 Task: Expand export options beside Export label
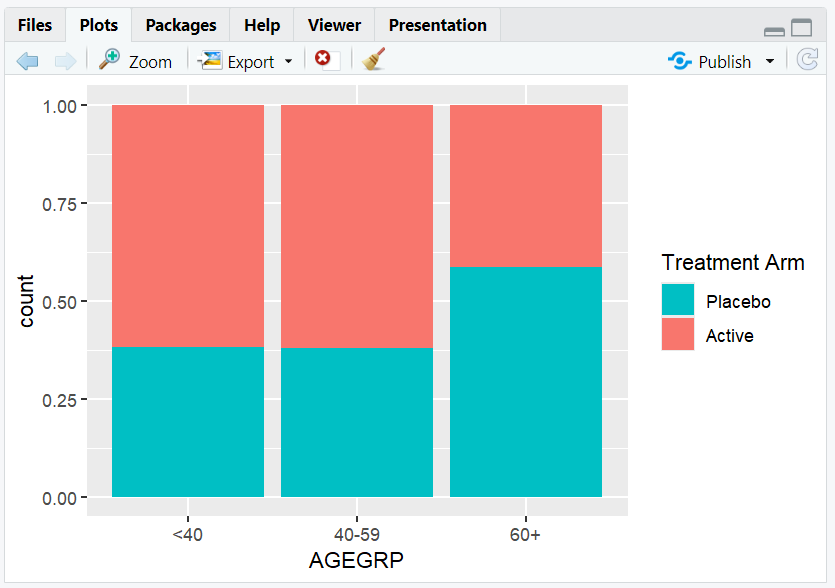(x=288, y=61)
